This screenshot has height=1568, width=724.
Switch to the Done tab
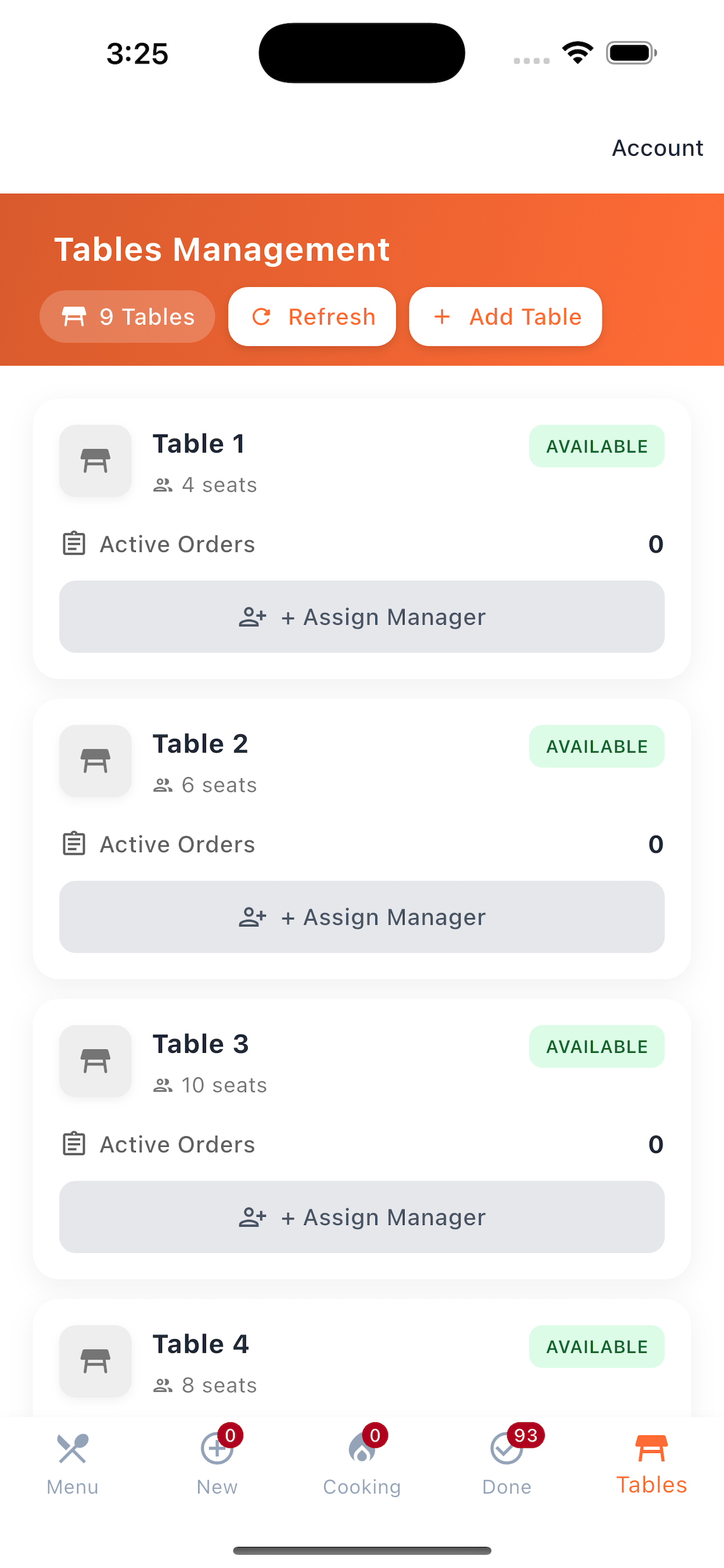[507, 1464]
